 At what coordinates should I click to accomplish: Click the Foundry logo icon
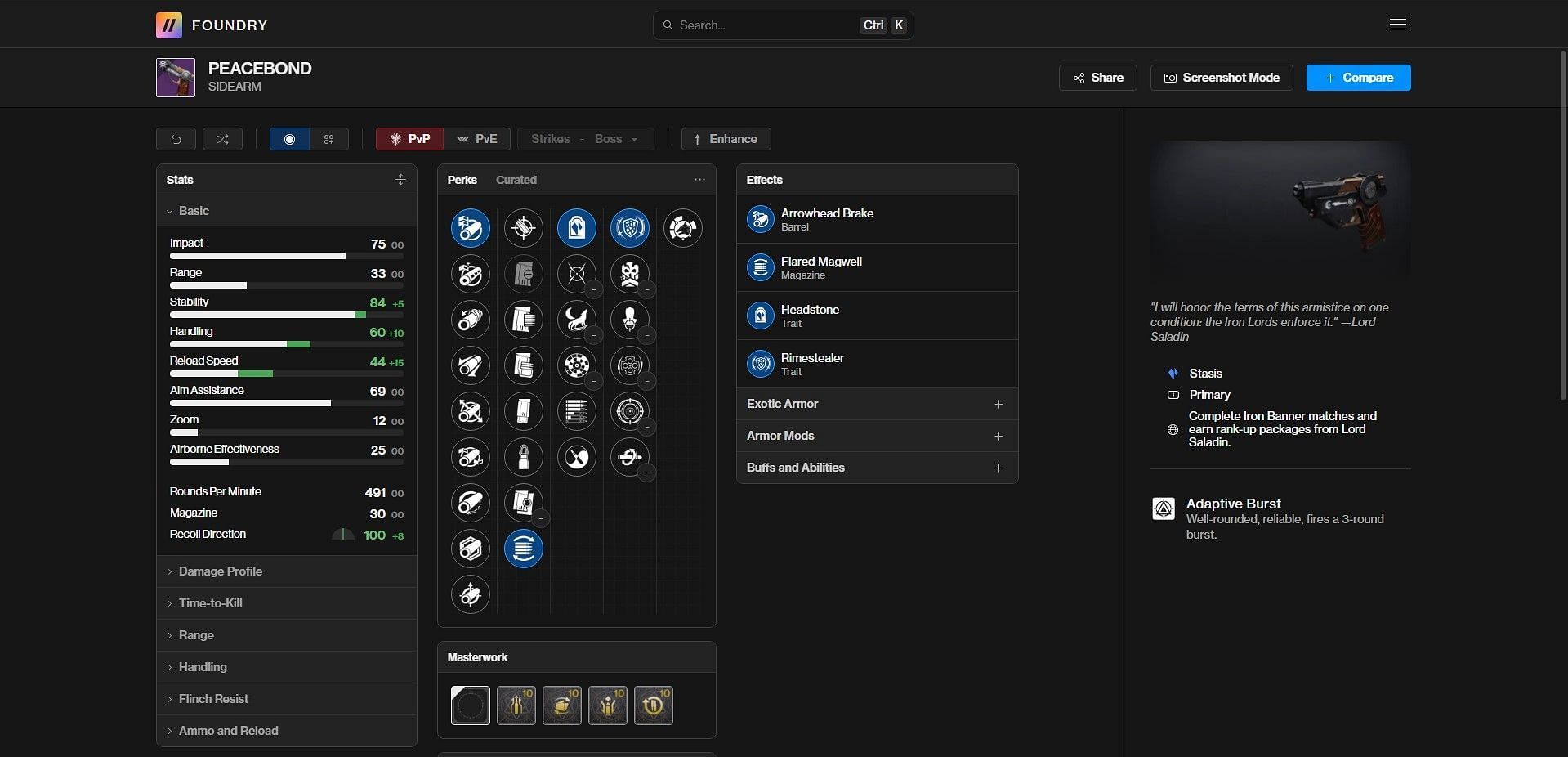(169, 25)
